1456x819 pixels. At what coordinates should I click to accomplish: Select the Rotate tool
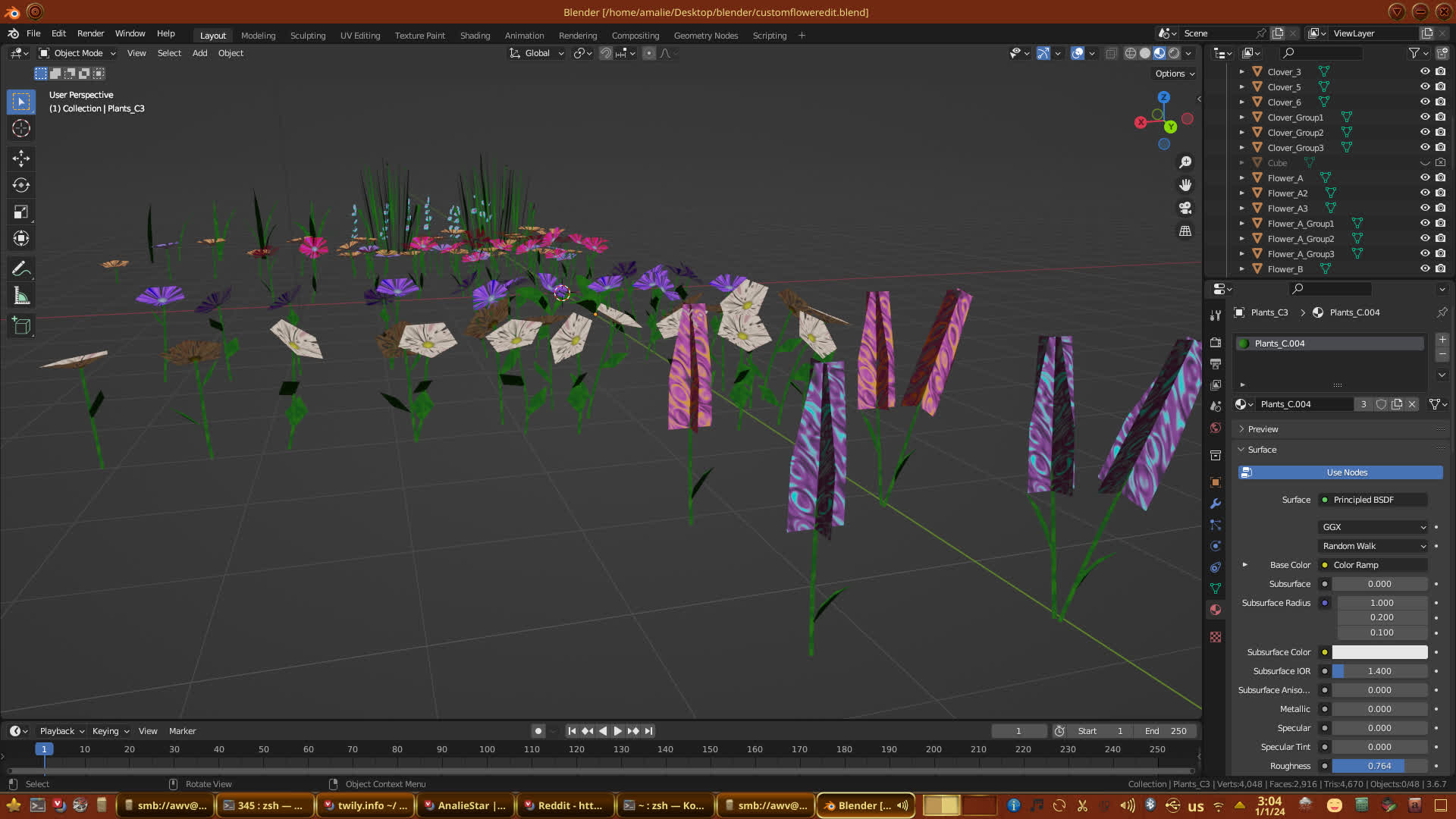click(21, 185)
